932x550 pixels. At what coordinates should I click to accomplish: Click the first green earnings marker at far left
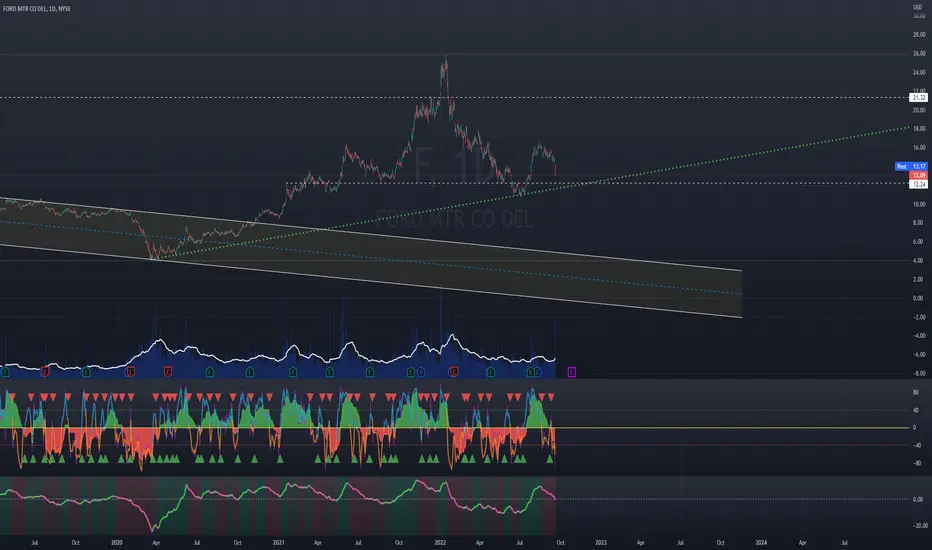[x=6, y=372]
